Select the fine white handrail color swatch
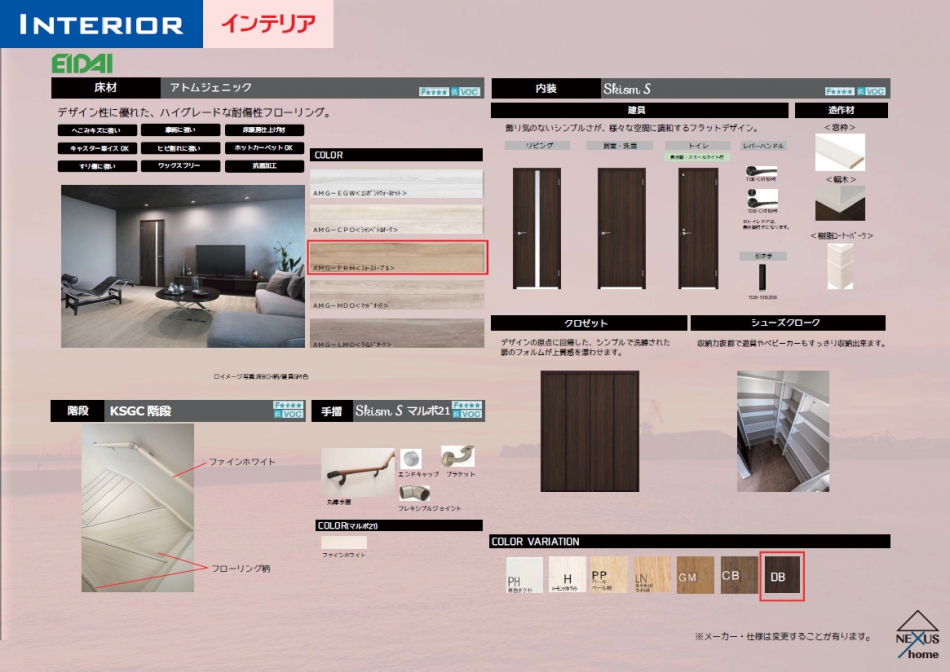 344,542
